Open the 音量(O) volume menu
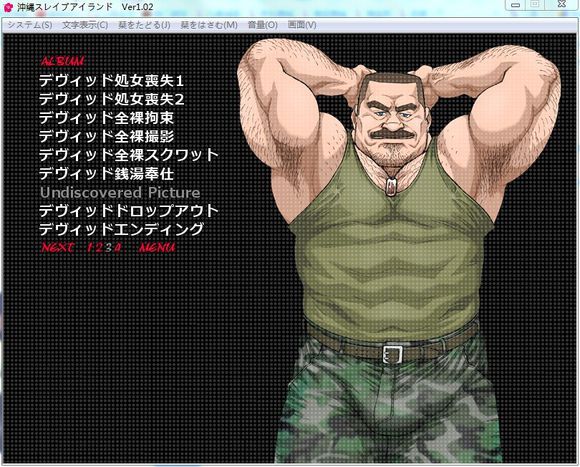Viewport: 580px width, 467px height. click(262, 25)
